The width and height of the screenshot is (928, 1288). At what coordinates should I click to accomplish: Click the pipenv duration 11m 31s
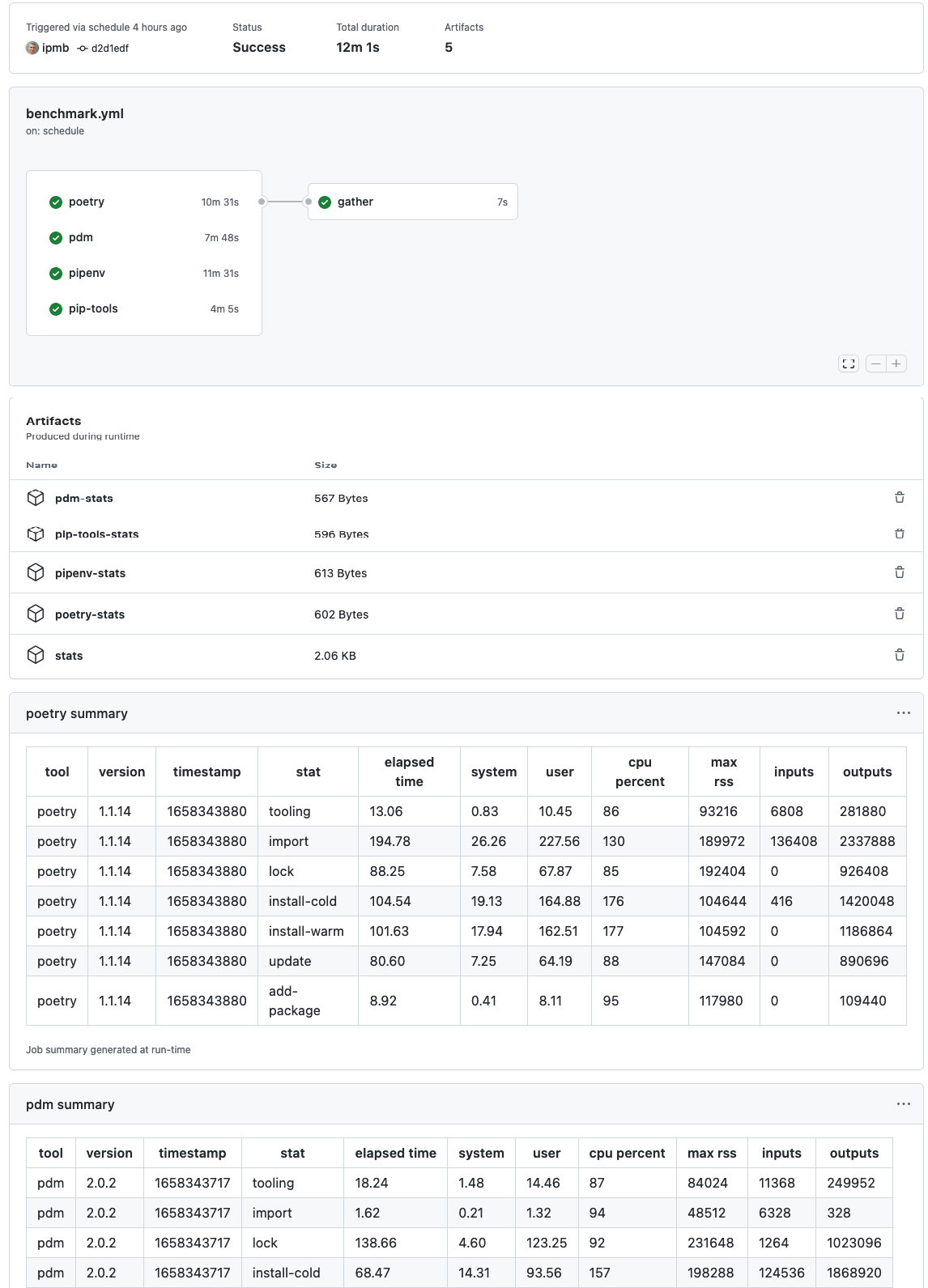click(221, 274)
